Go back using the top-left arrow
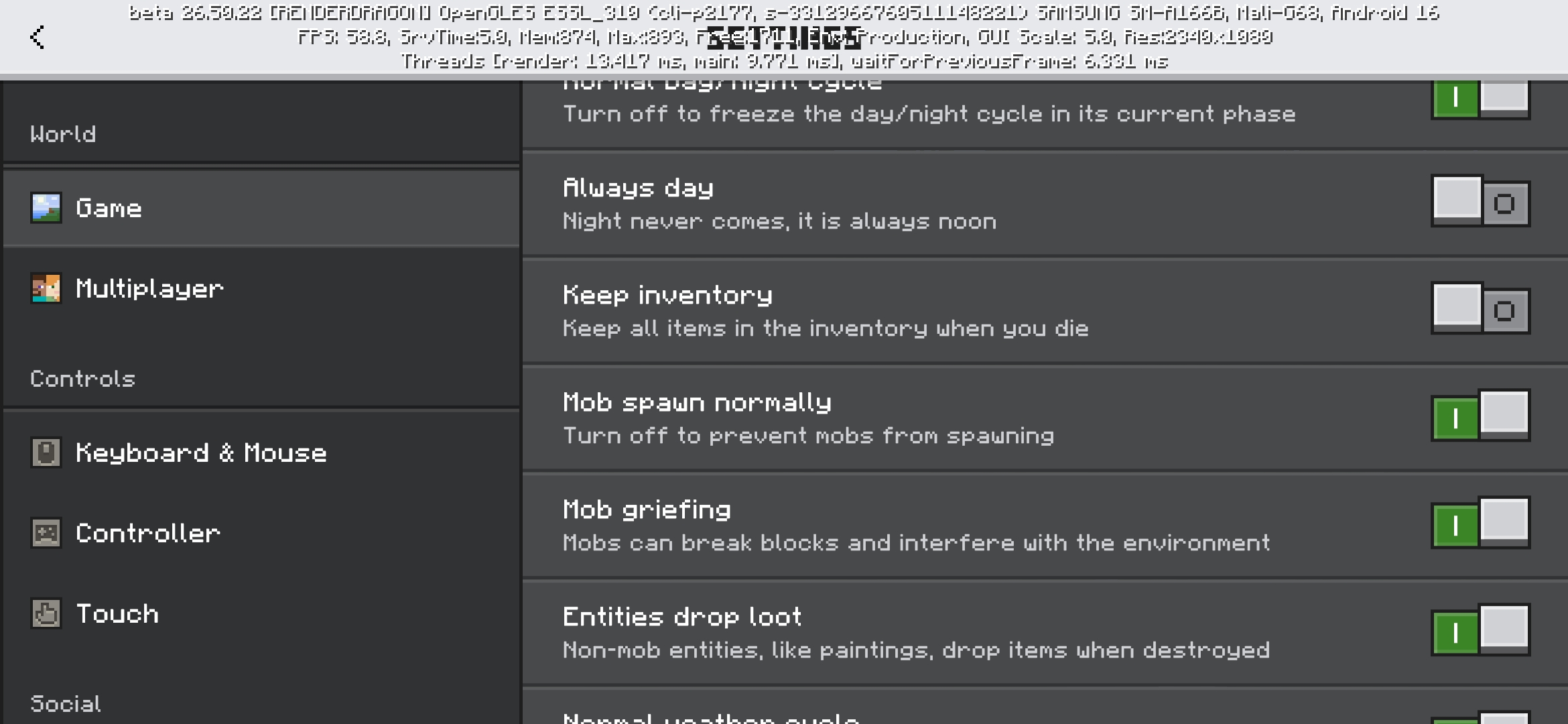This screenshot has height=724, width=1568. tap(38, 37)
